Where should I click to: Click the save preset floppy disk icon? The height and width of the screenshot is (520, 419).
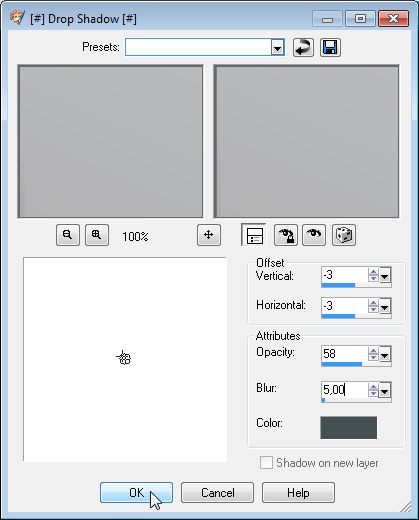click(330, 47)
